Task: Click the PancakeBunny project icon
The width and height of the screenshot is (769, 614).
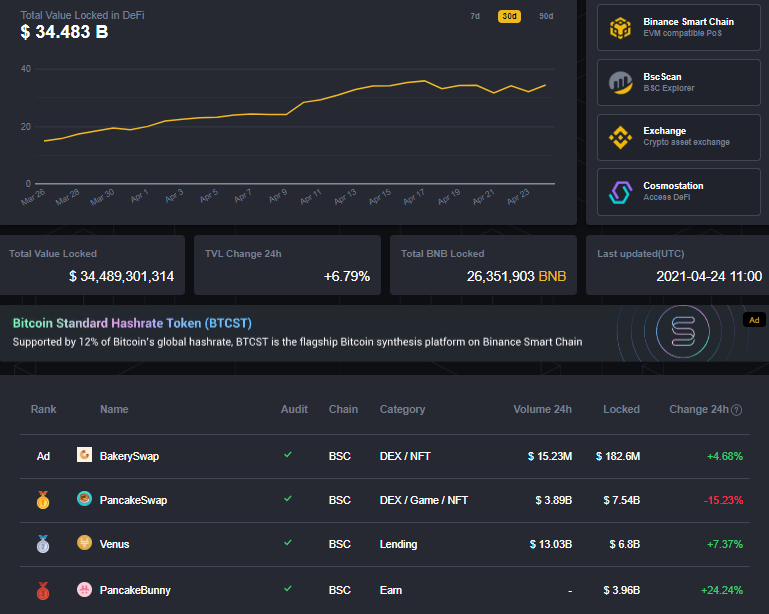Action: click(x=85, y=590)
